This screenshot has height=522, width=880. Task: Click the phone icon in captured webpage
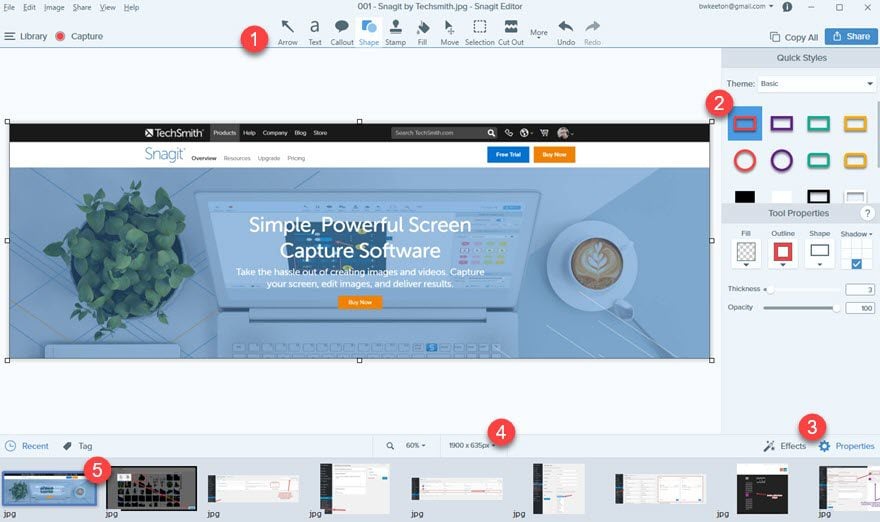[508, 133]
